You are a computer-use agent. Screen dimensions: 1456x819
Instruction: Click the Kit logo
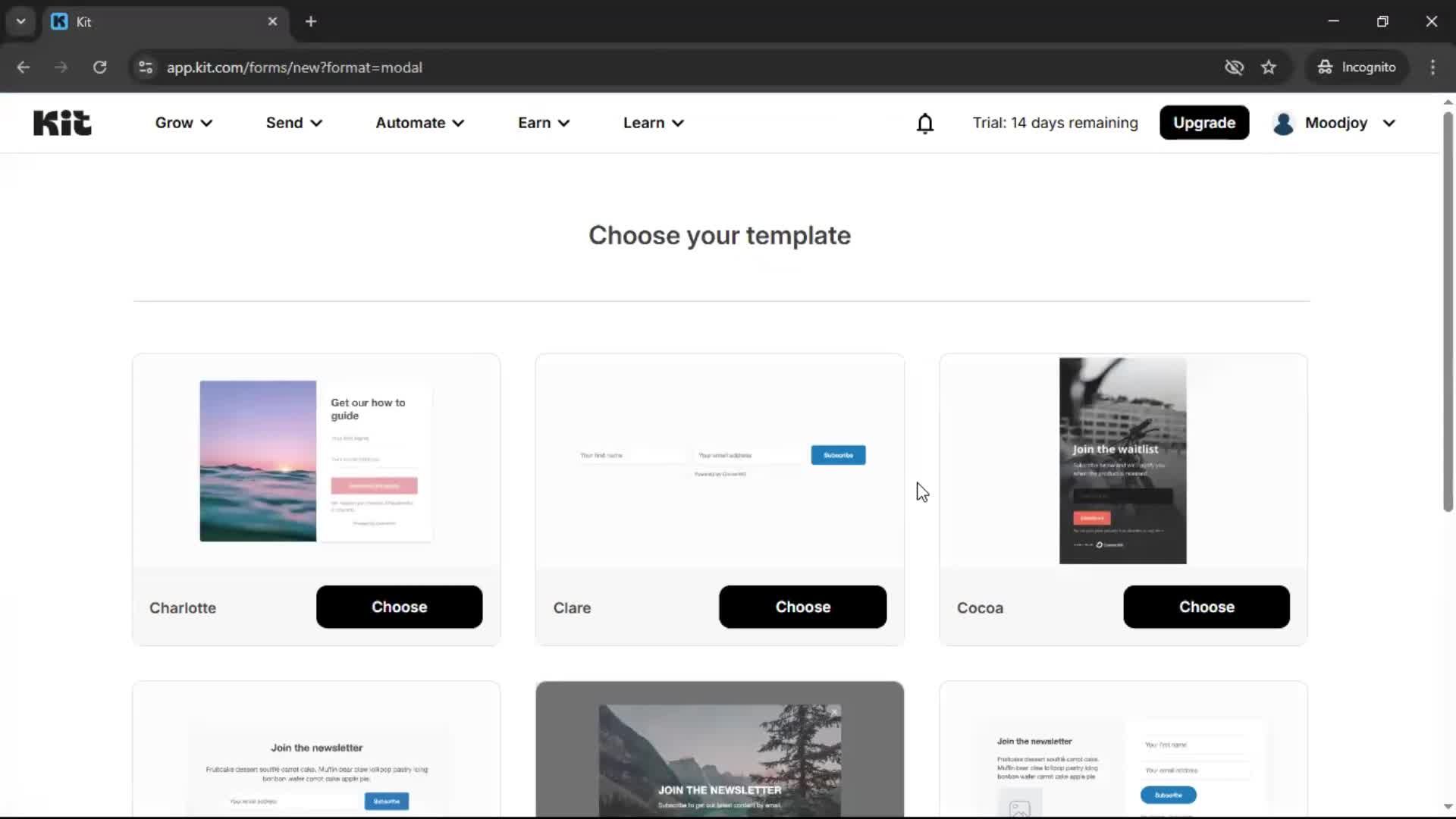[61, 122]
